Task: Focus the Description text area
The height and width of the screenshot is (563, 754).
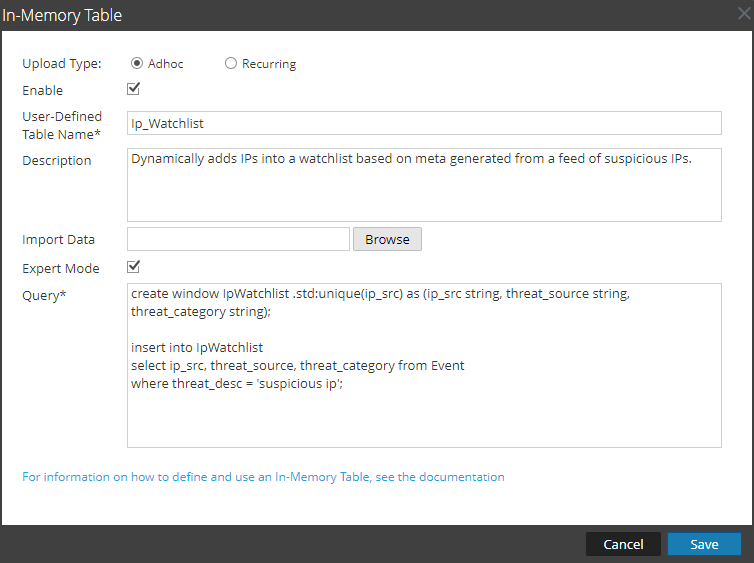Action: tap(424, 185)
